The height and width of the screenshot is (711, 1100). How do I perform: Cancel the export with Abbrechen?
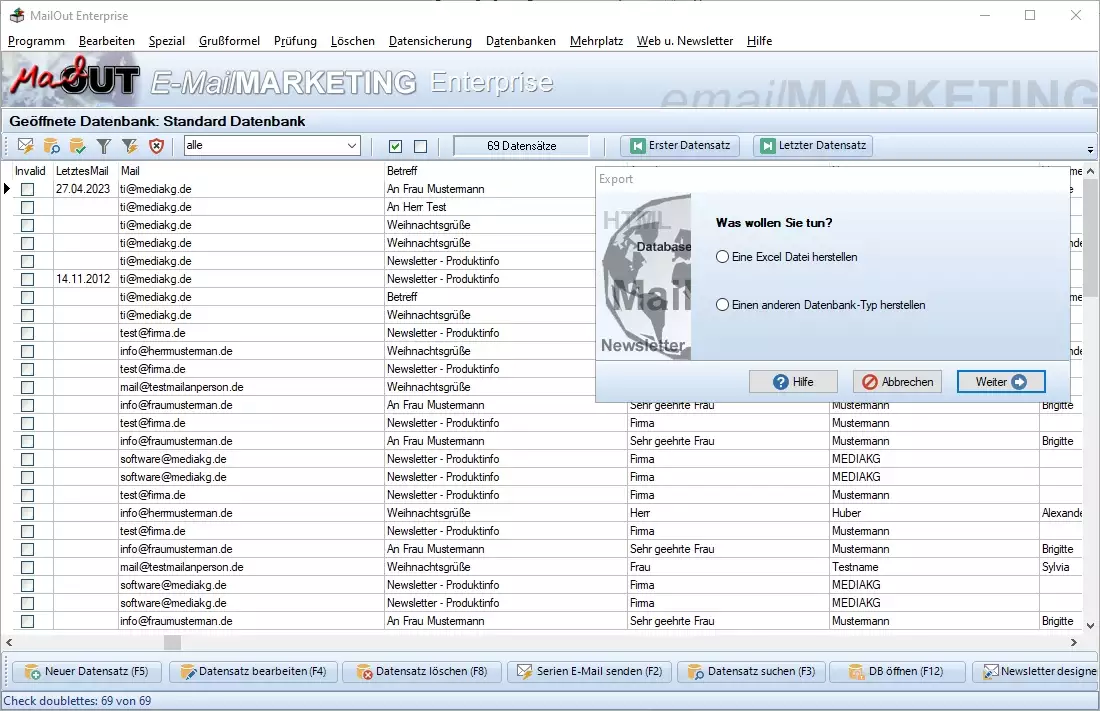(x=897, y=382)
